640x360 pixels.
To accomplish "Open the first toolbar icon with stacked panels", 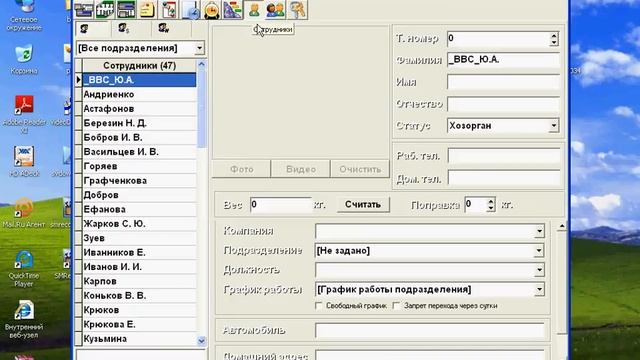I will coord(84,10).
